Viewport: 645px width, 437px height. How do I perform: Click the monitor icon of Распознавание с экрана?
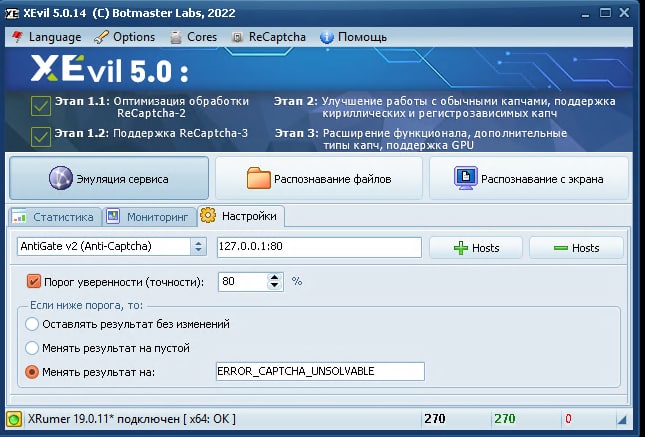466,178
